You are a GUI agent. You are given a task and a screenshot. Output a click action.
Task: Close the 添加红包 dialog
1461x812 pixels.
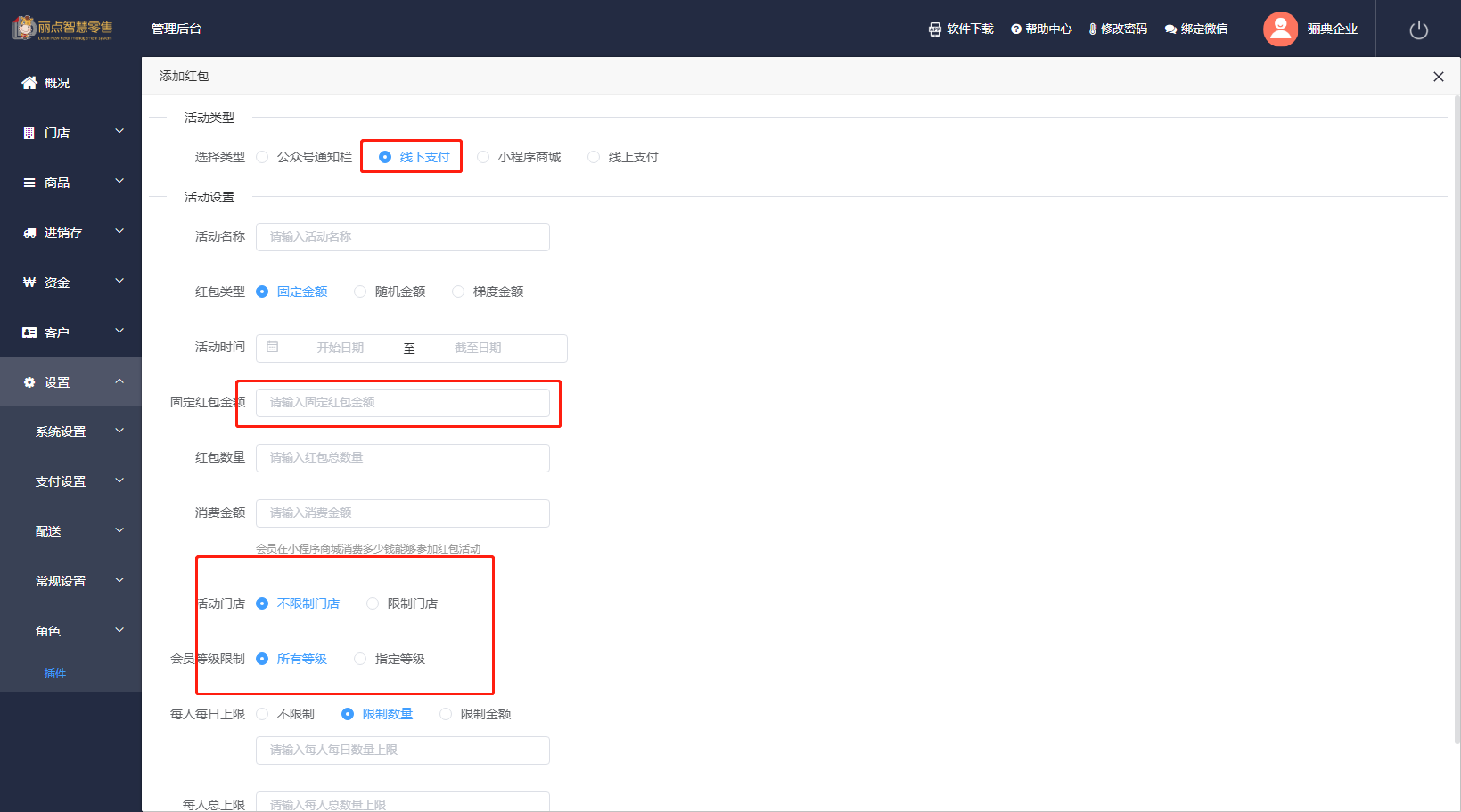(x=1438, y=77)
